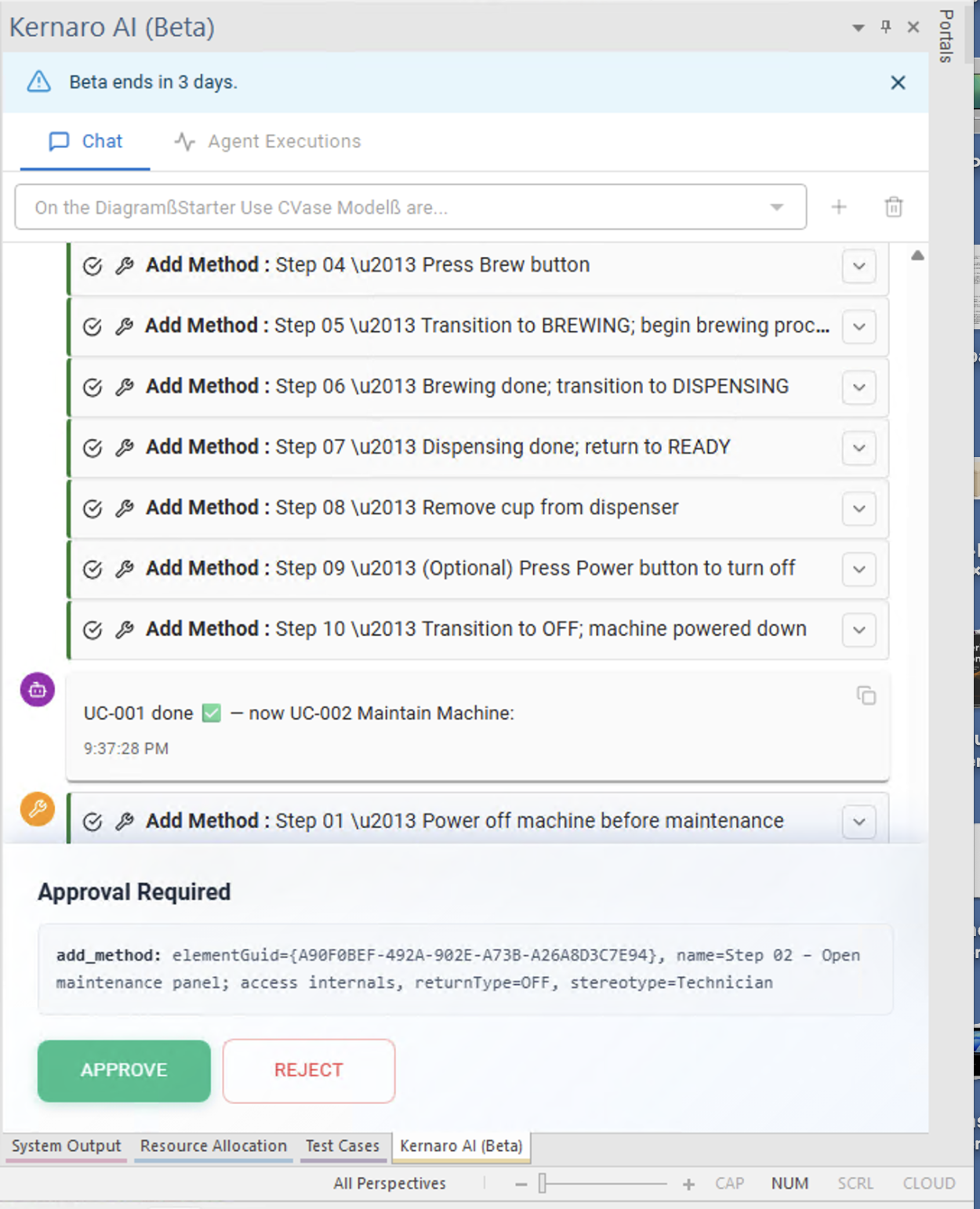Click check-circle status icon on Step 07 row
The width and height of the screenshot is (980, 1209).
[93, 448]
